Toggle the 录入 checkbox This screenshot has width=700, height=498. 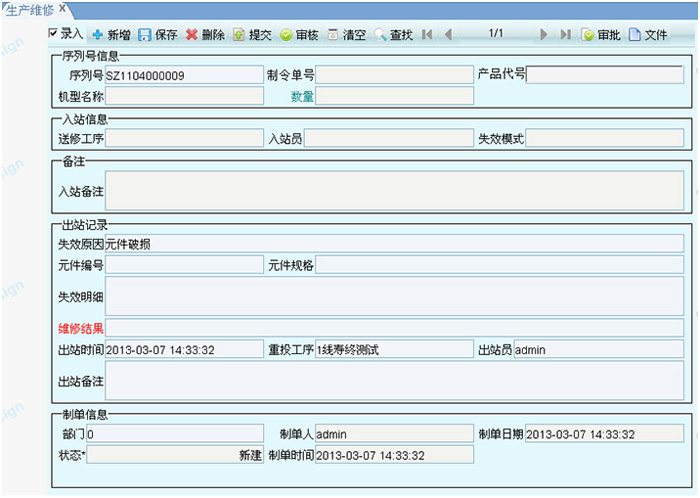(x=54, y=34)
